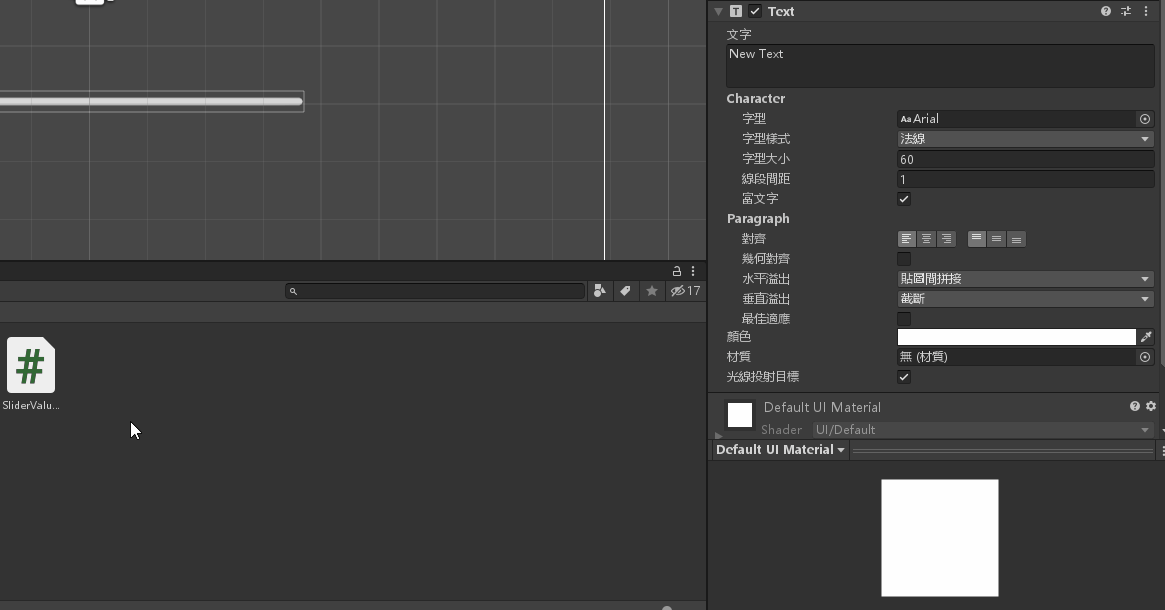Open font object picker next to Arial
Screen dimensions: 1165x610
1145,119
